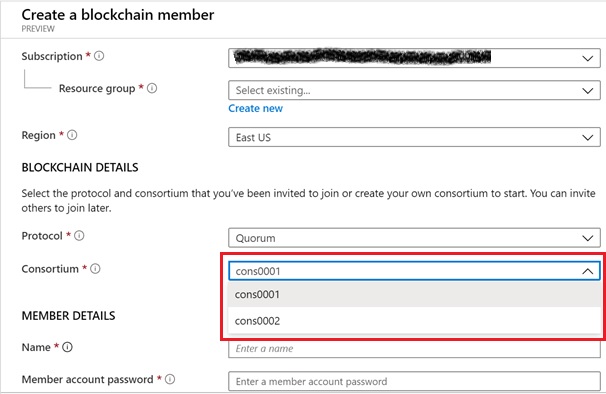Expand the Region dropdown chevron
Image resolution: width=606 pixels, height=394 pixels.
click(x=587, y=138)
